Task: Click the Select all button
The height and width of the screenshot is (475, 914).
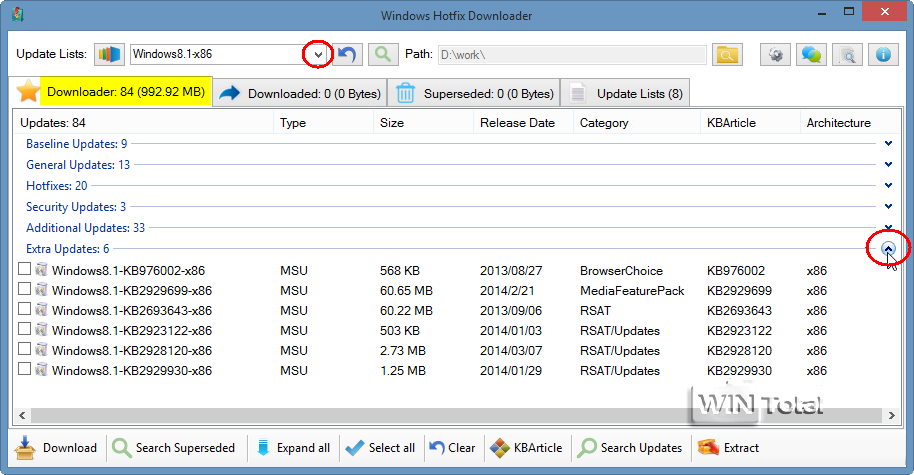Action: pos(380,448)
